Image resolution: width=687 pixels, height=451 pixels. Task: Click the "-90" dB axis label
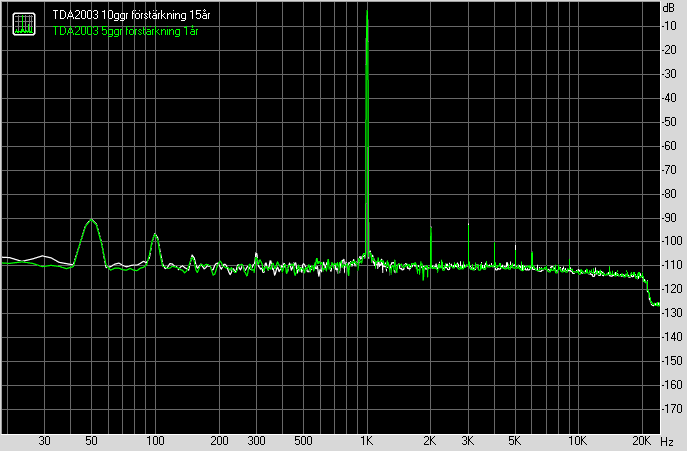(x=670, y=218)
